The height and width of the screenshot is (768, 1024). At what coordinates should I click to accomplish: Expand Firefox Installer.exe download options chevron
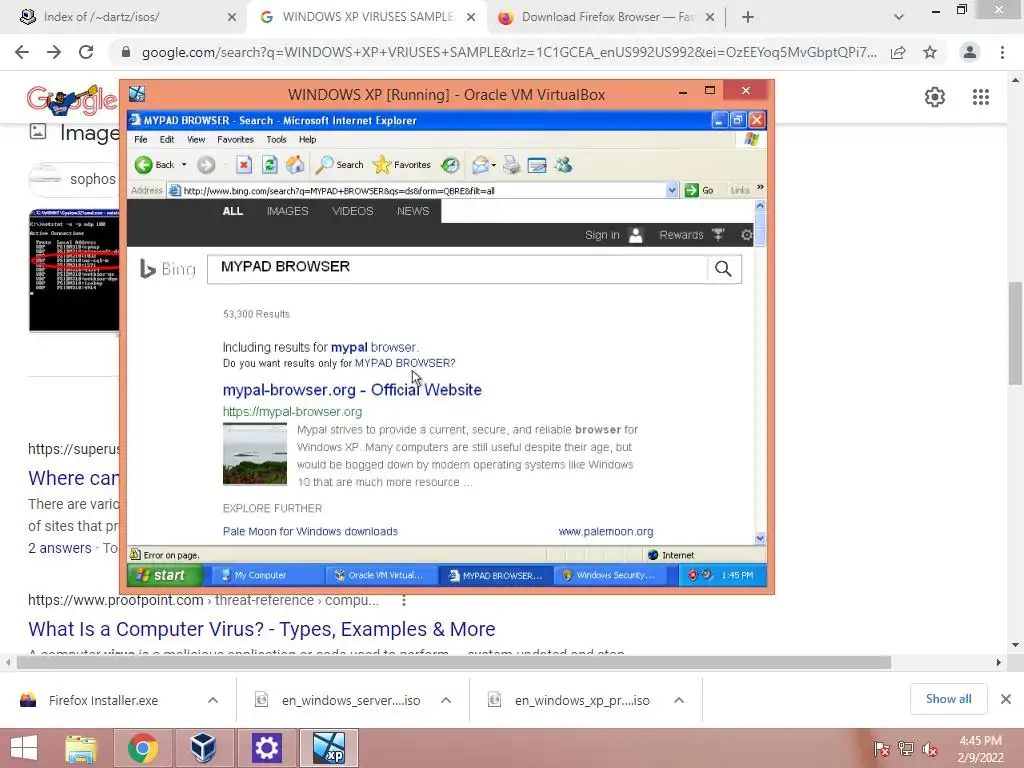tap(213, 700)
